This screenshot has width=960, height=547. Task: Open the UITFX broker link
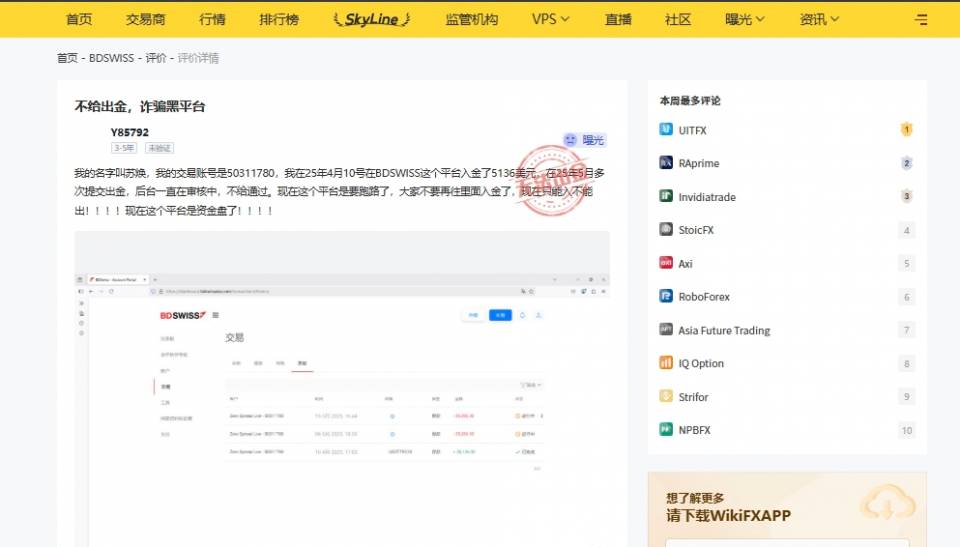(x=692, y=130)
